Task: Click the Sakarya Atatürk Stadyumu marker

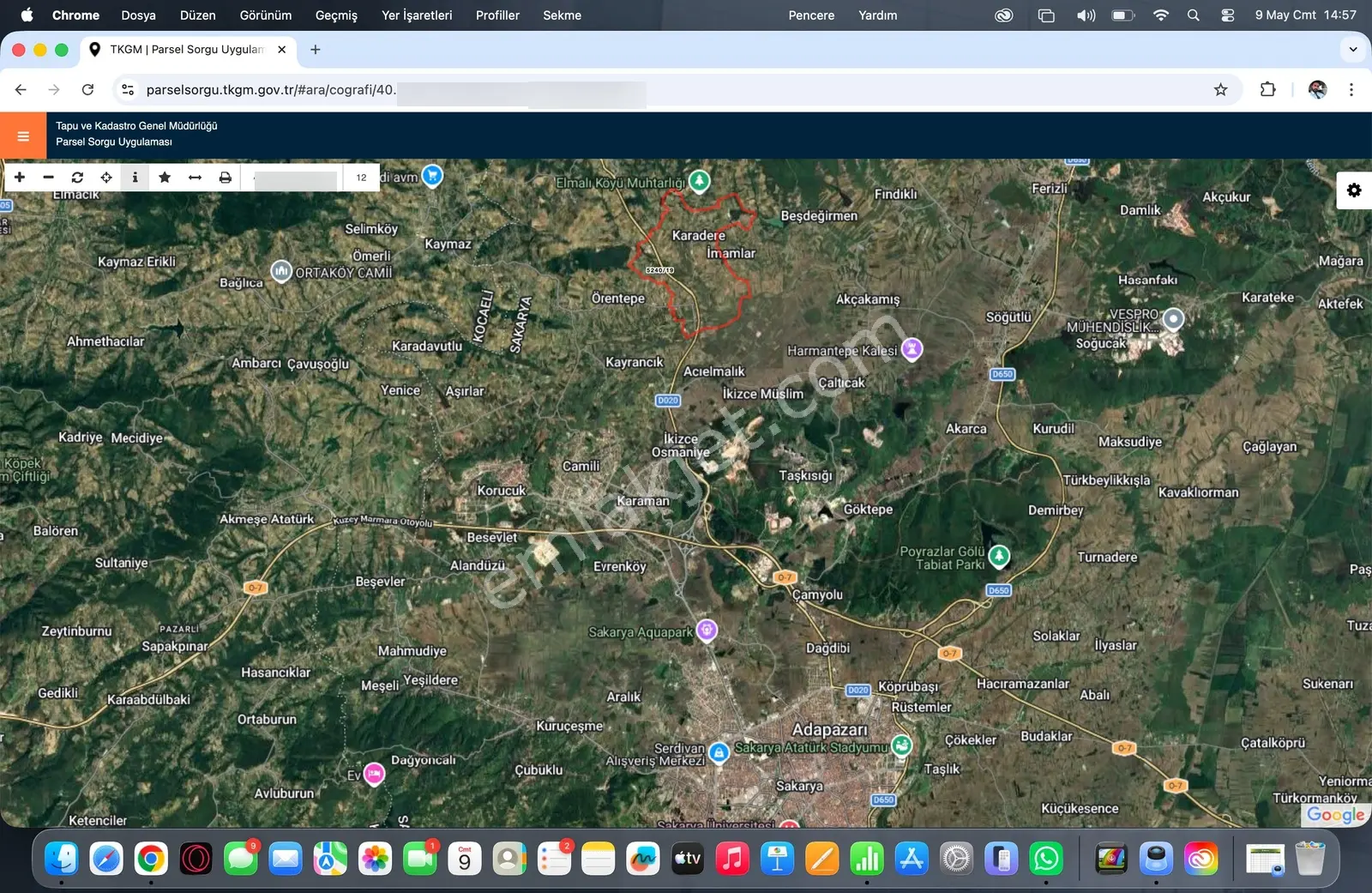Action: pos(901,745)
